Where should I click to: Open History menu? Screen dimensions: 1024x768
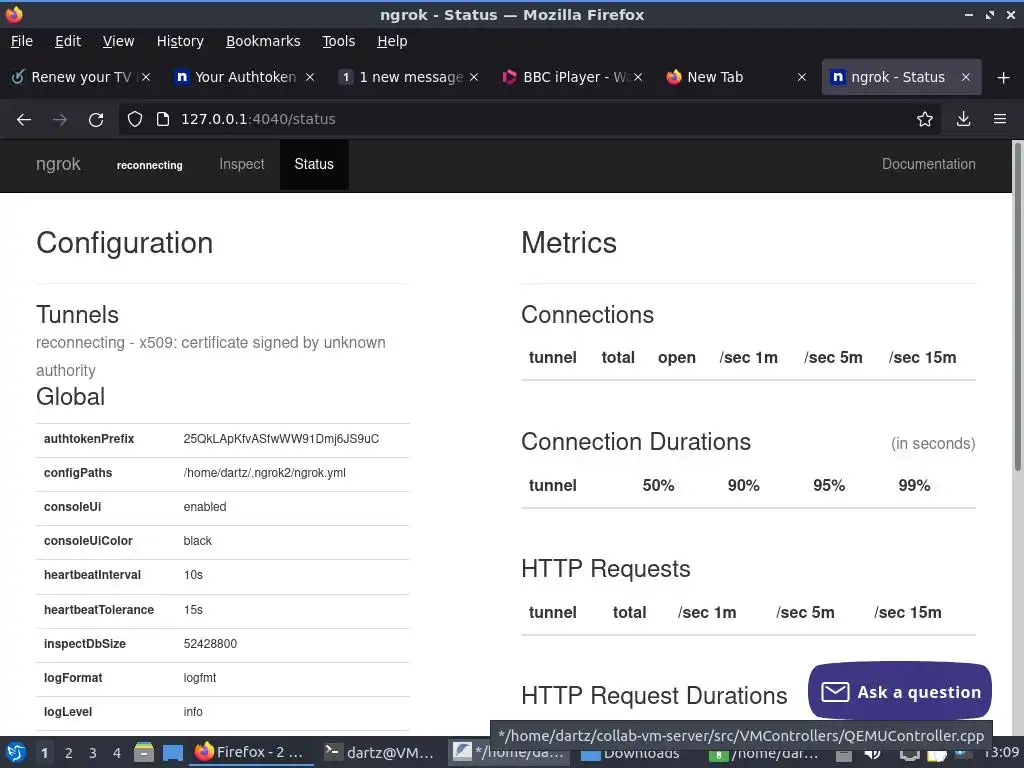pyautogui.click(x=180, y=41)
